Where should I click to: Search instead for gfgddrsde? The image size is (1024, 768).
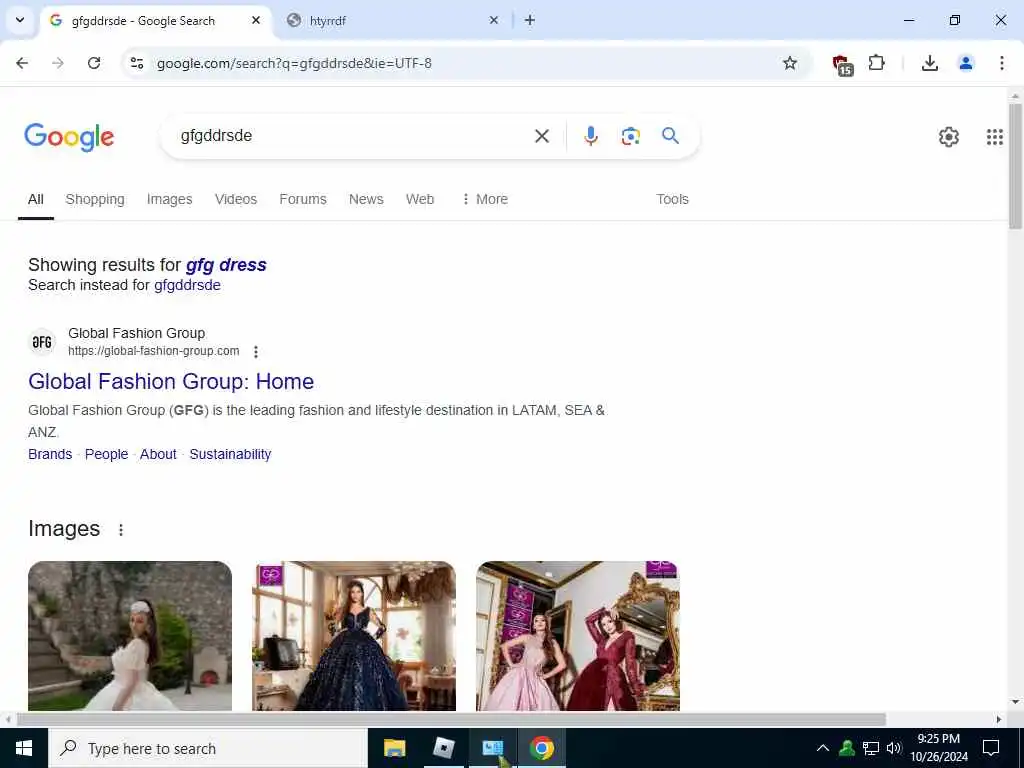point(187,285)
